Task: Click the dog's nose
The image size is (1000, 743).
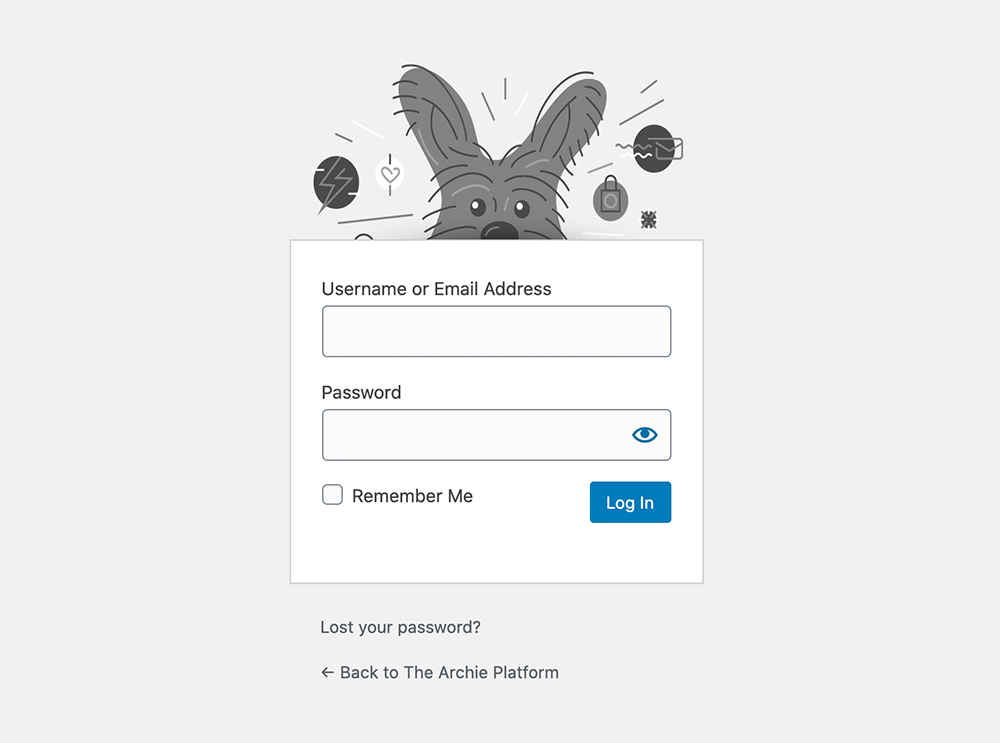Action: 499,231
